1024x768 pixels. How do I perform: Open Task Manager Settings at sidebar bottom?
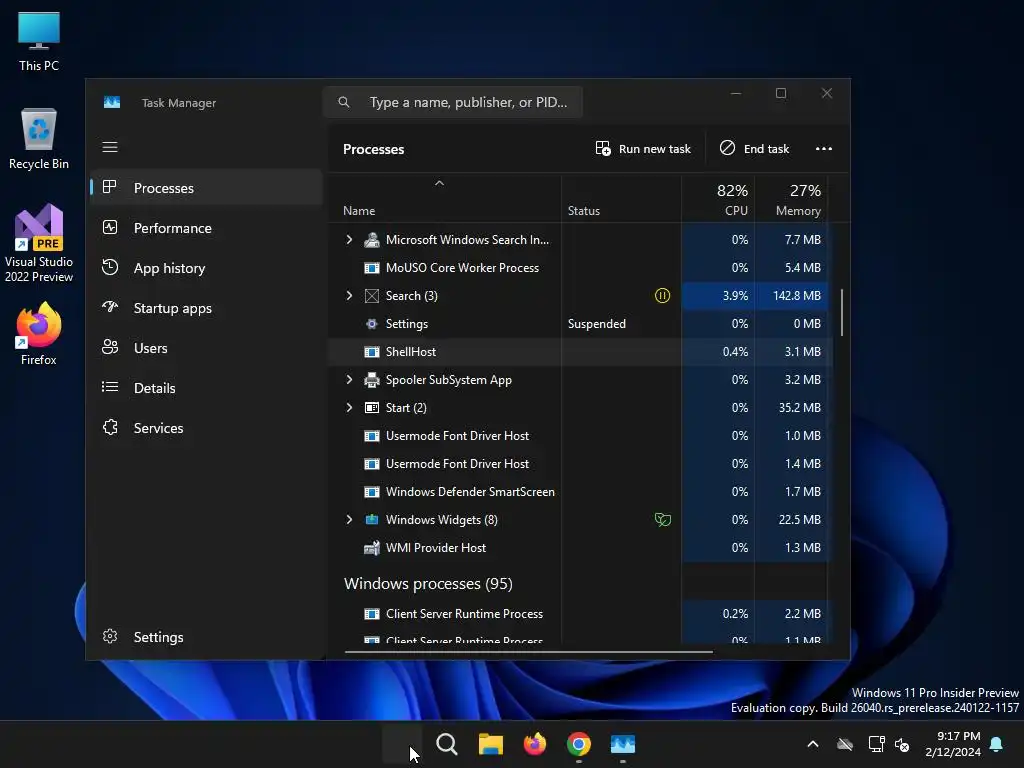(206, 637)
